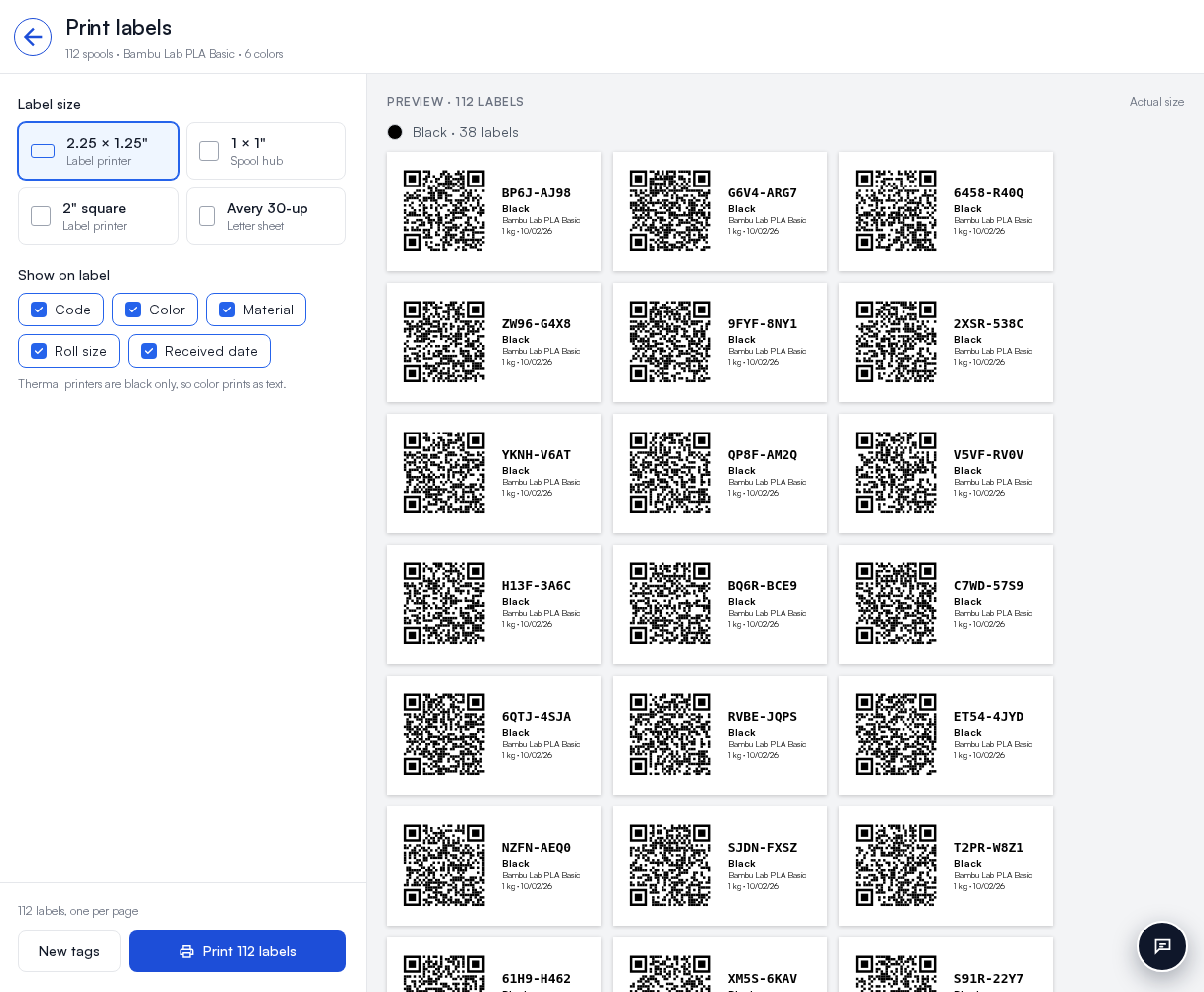Click the Print labels page title
Image resolution: width=1204 pixels, height=992 pixels.
119,27
